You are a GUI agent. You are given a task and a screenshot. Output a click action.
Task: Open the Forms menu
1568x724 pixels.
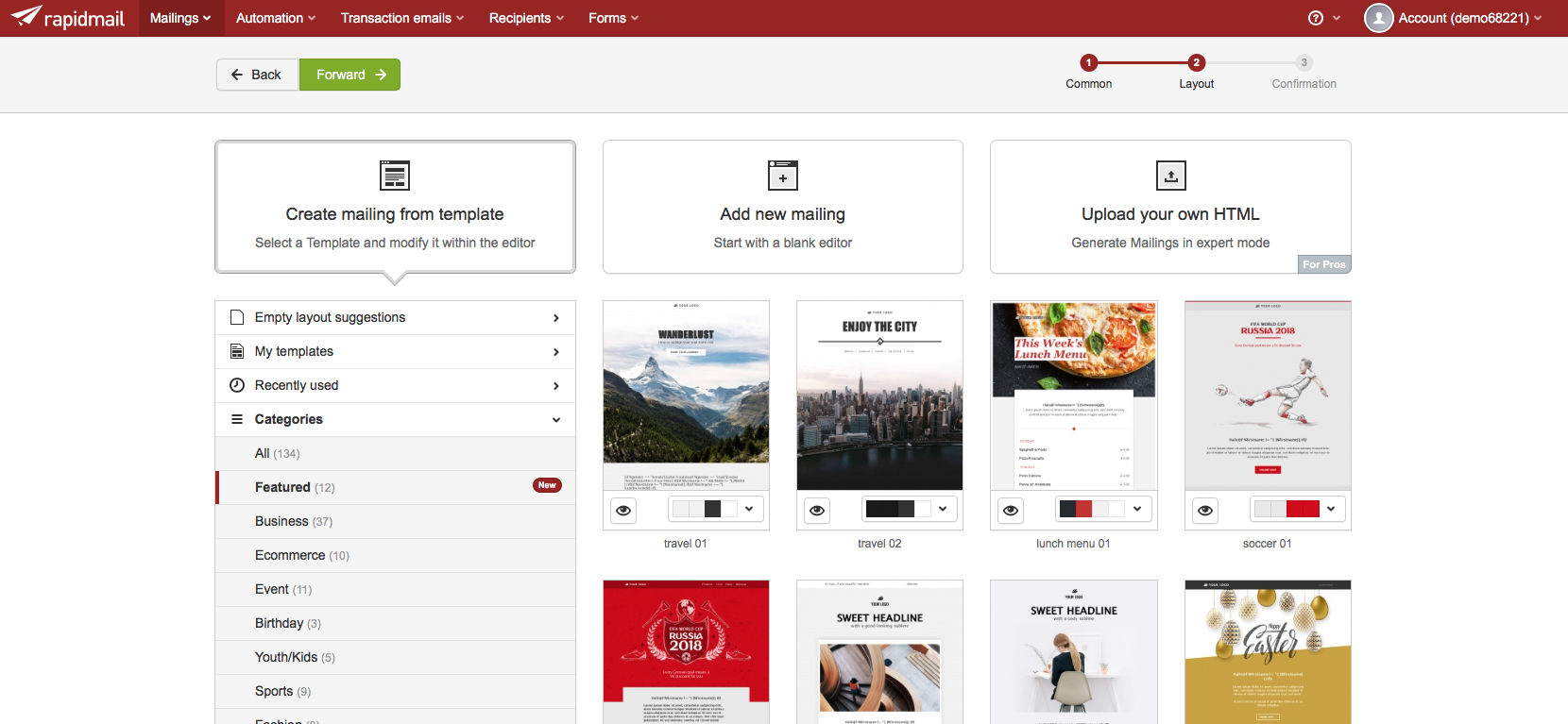coord(613,18)
